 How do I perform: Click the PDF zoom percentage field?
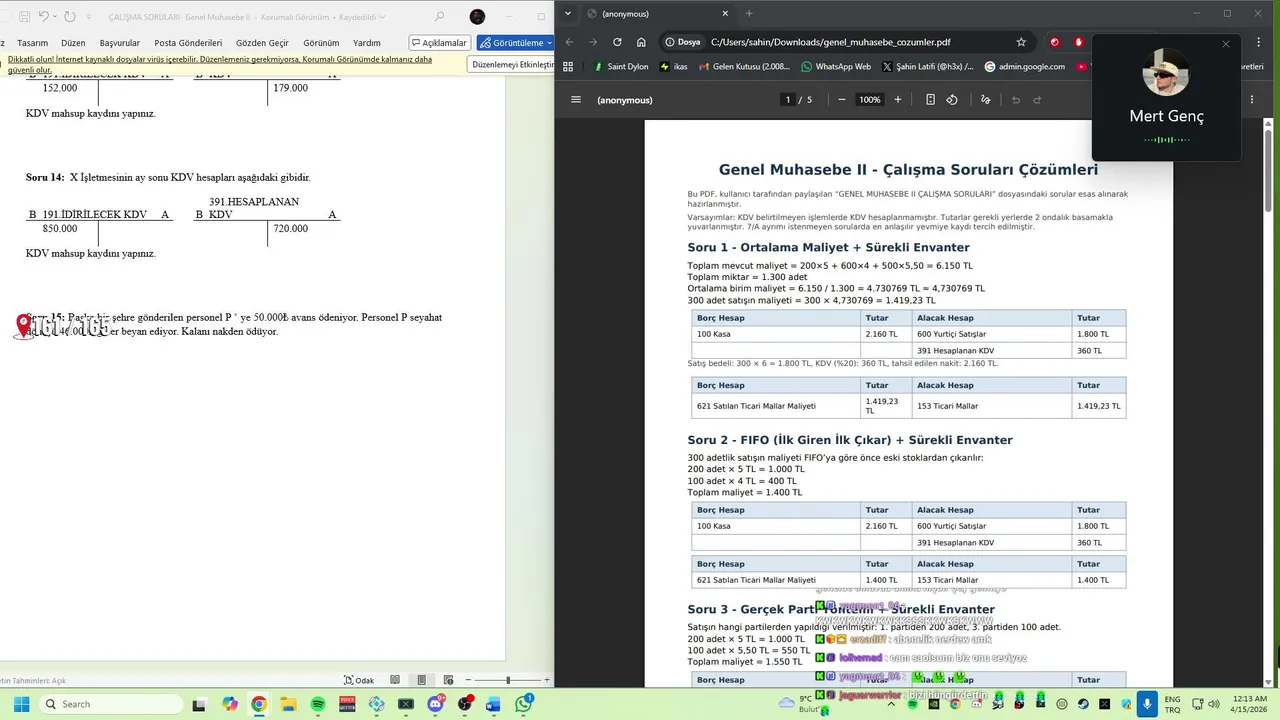coord(870,100)
